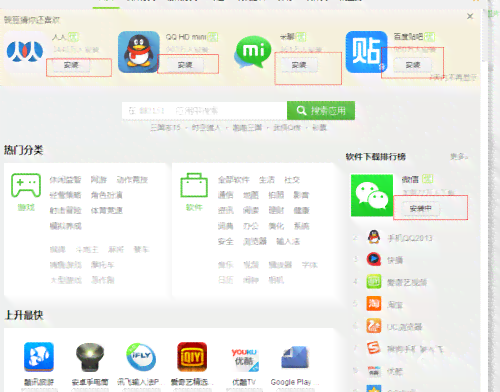The height and width of the screenshot is (392, 500).
Task: Open the 浏览器 software category
Action: (255, 241)
